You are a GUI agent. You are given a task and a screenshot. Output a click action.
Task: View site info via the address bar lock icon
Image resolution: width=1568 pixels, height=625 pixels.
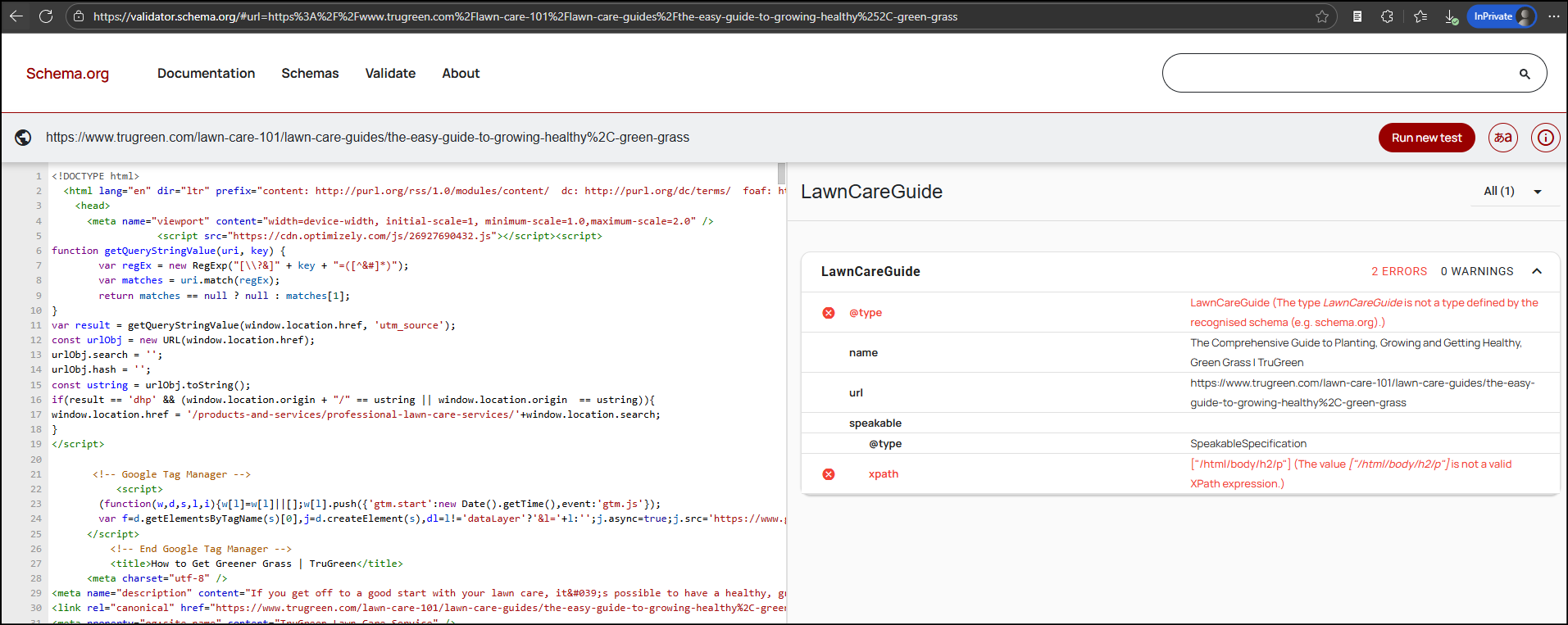point(79,16)
